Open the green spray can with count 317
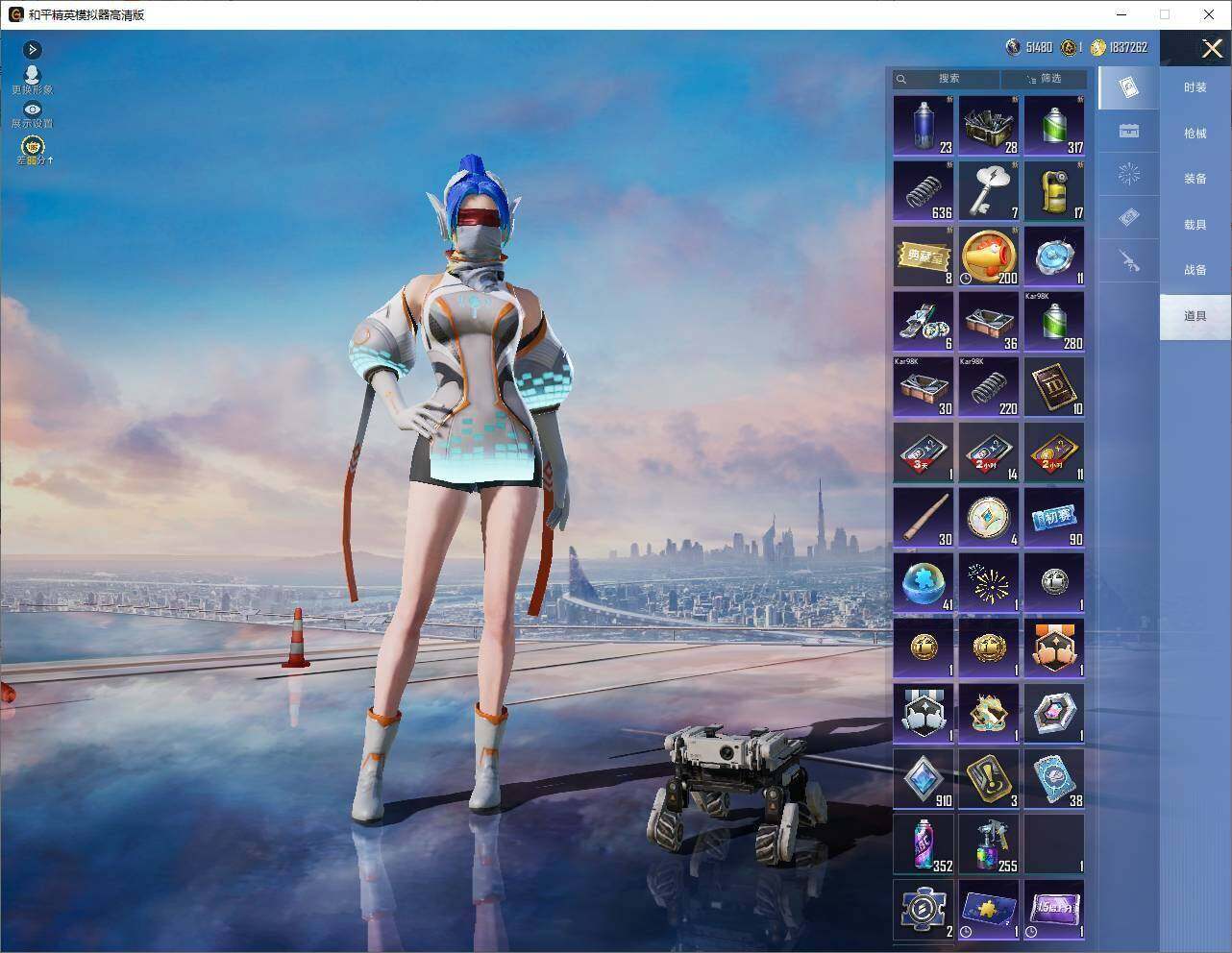The height and width of the screenshot is (953, 1232). (1054, 125)
